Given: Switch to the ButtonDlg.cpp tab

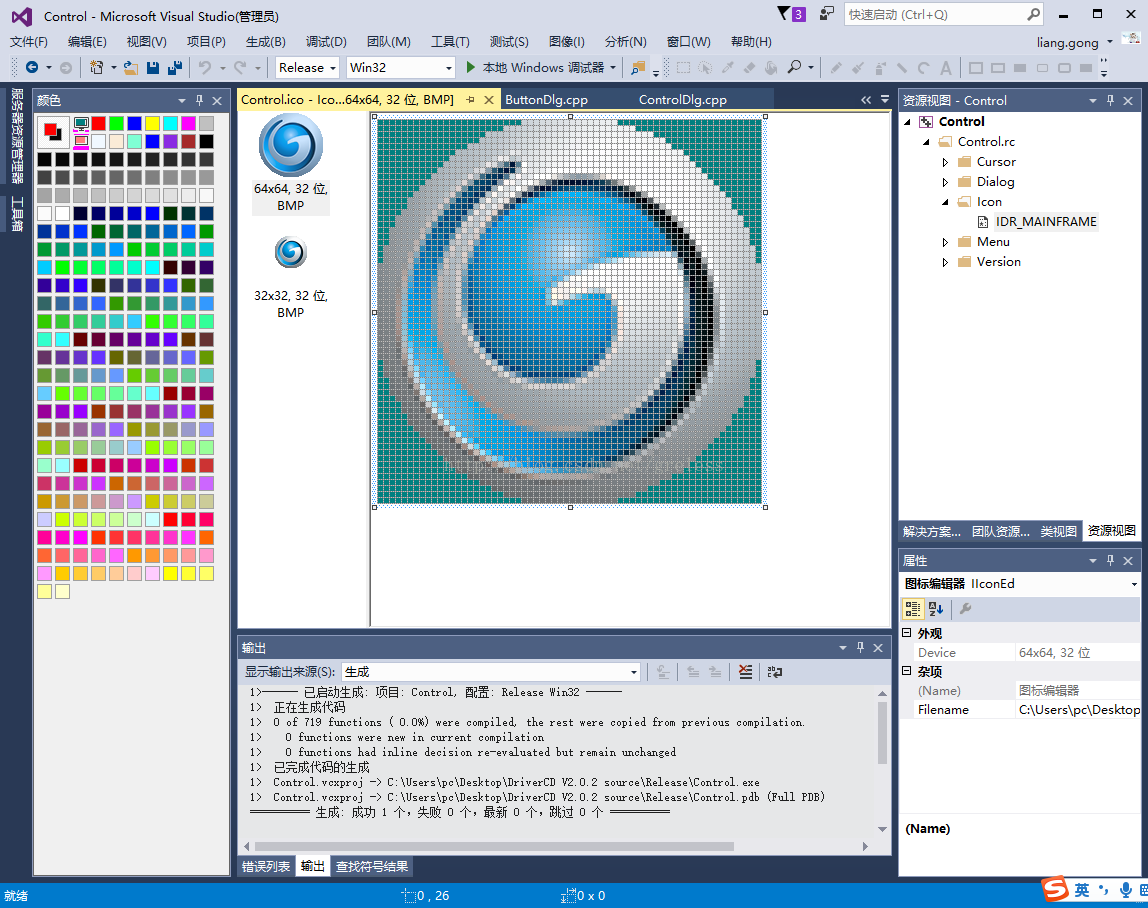Looking at the screenshot, I should [546, 100].
